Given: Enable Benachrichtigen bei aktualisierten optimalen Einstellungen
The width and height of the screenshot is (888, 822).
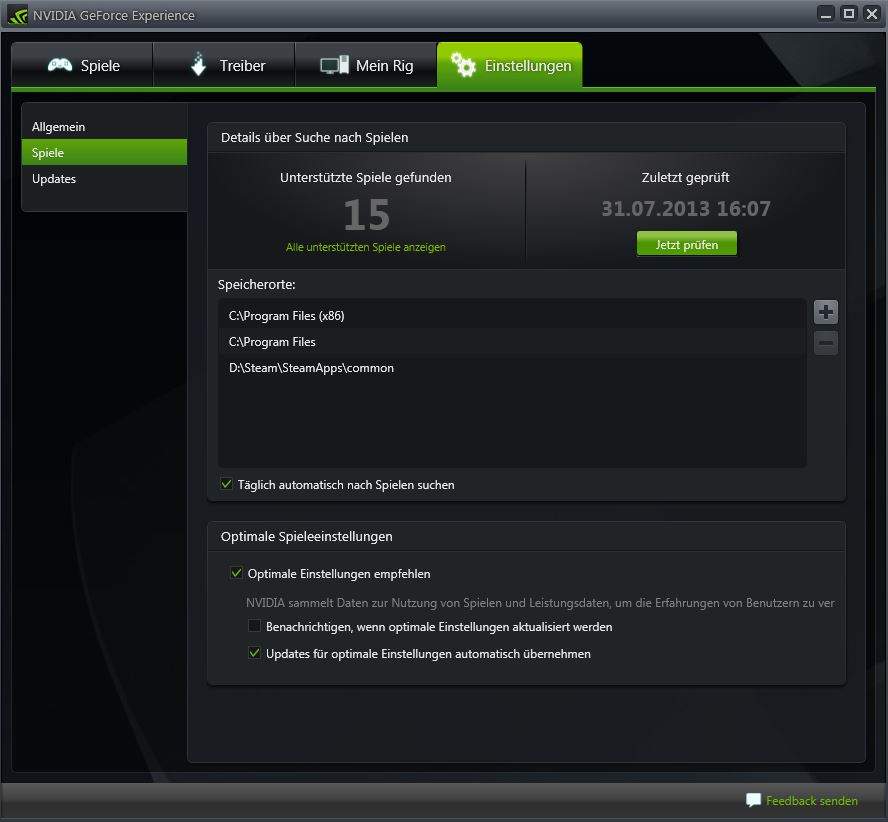Looking at the screenshot, I should pos(253,626).
